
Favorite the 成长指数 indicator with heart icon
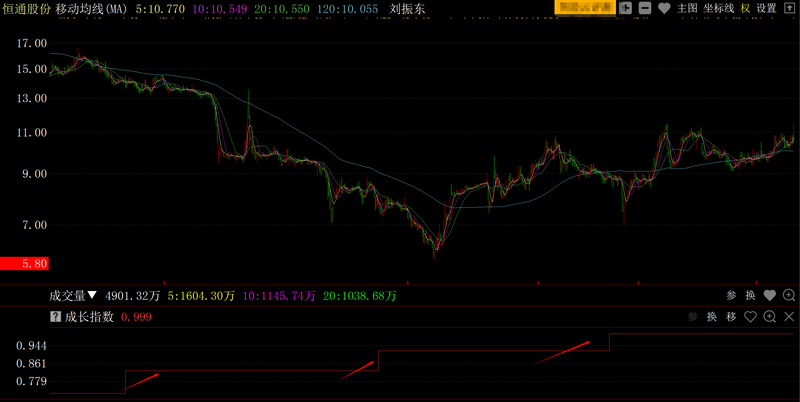coord(750,317)
